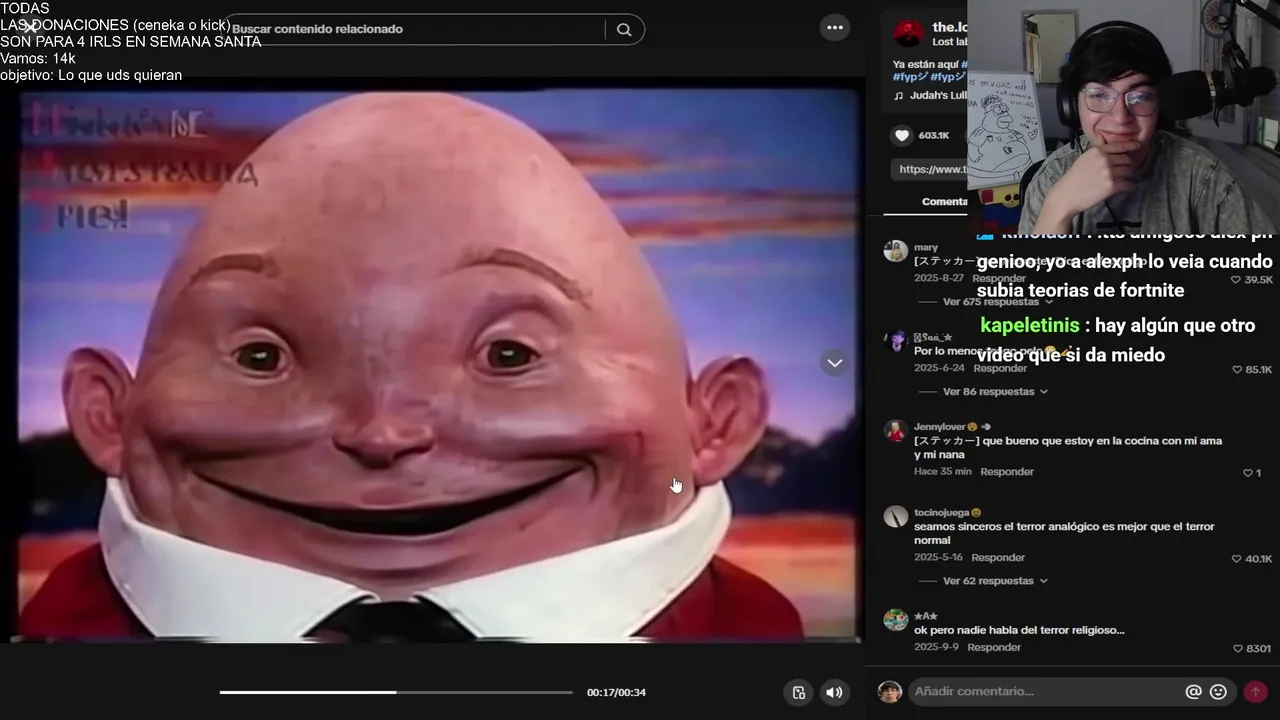The width and height of the screenshot is (1280, 720).
Task: Focus the Buscar contenido relacionado search field
Action: click(x=418, y=29)
